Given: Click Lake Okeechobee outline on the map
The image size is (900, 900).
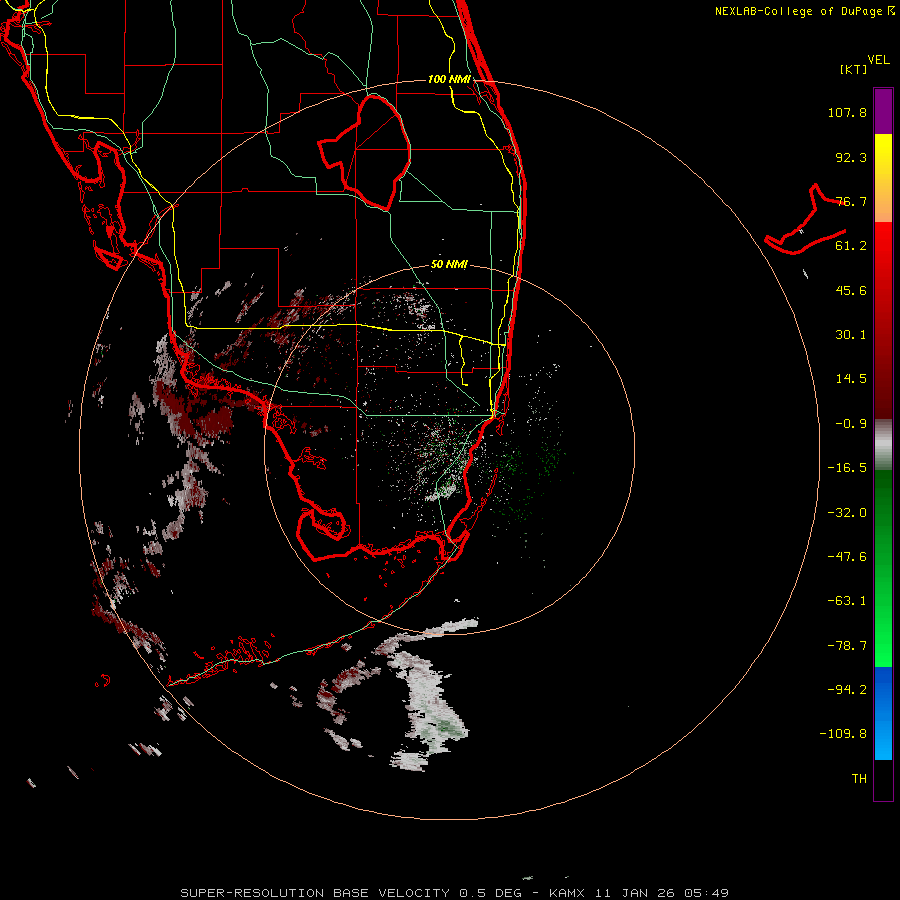Looking at the screenshot, I should click(x=365, y=152).
